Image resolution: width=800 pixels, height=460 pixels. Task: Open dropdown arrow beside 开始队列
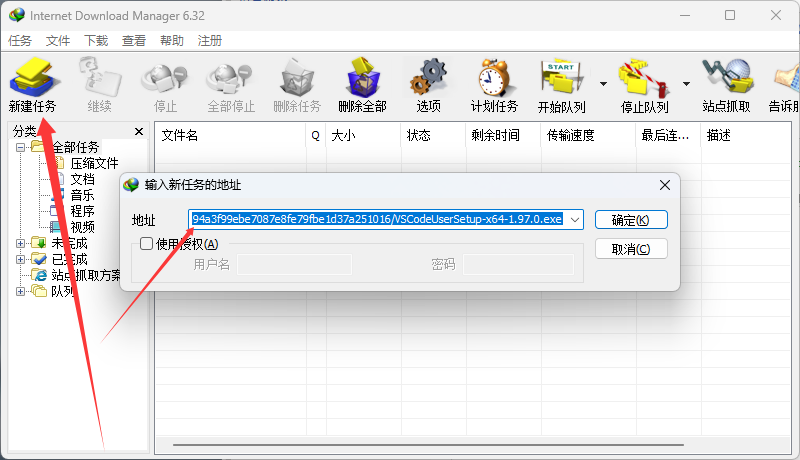point(604,84)
